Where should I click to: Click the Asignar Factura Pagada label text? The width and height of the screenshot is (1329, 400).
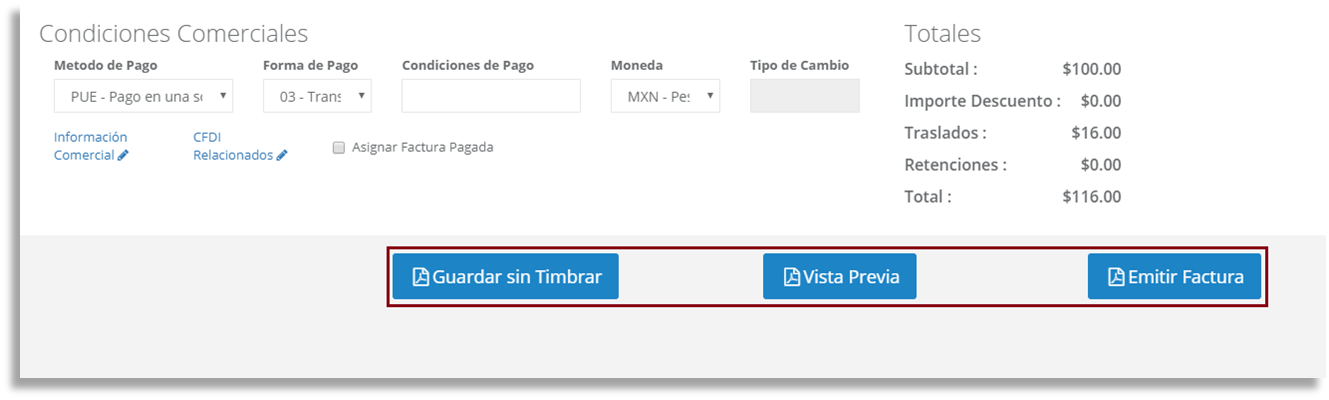tap(422, 148)
